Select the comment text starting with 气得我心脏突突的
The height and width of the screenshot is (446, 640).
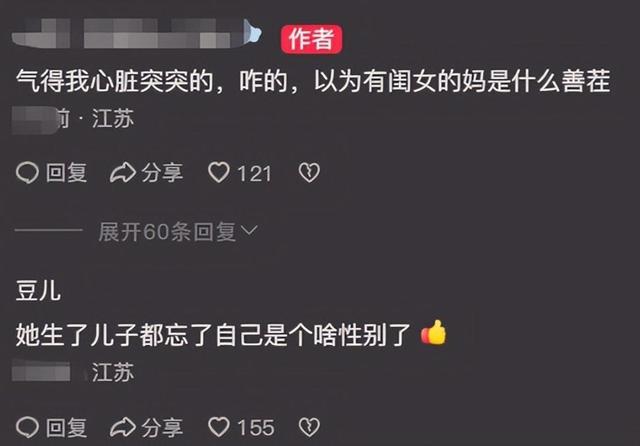(x=313, y=81)
